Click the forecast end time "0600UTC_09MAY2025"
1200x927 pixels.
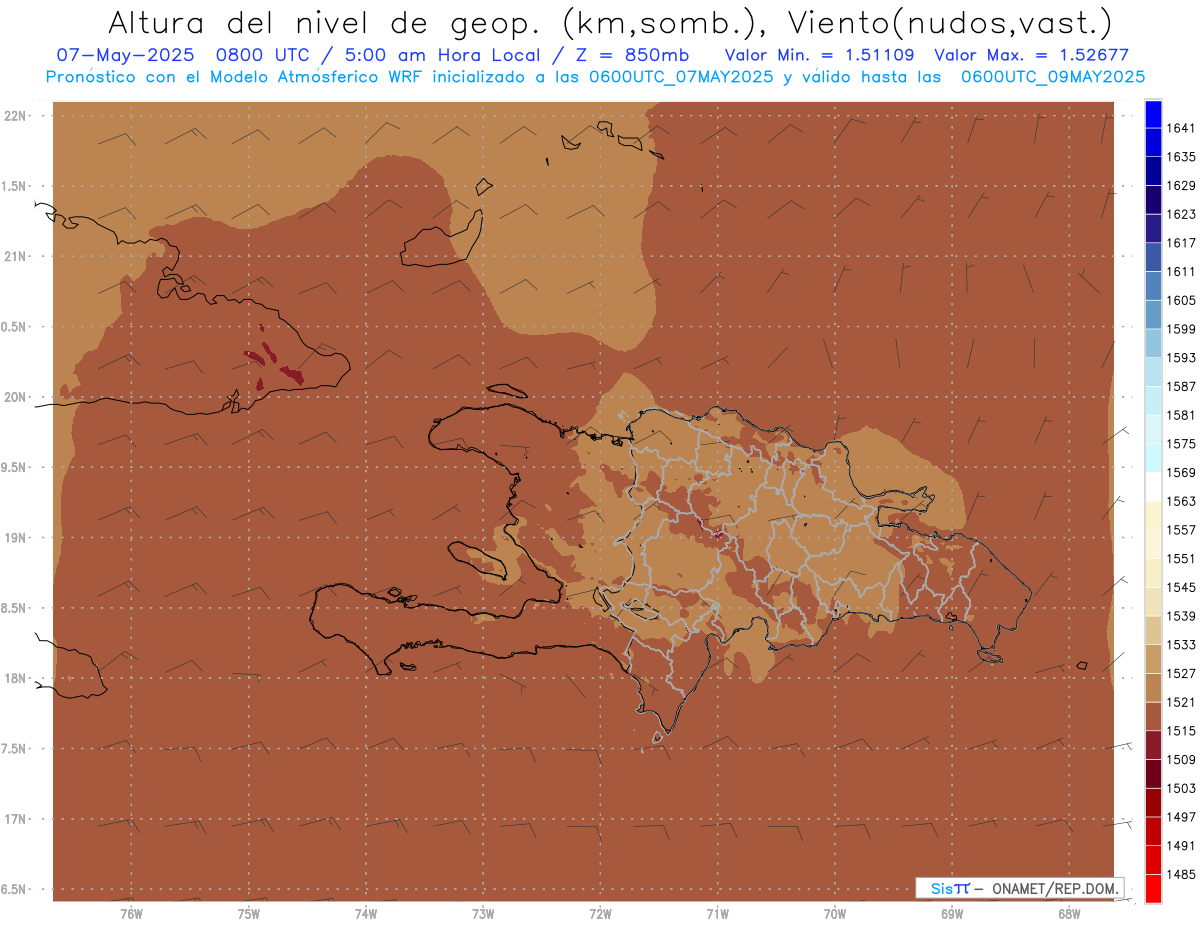pyautogui.click(x=1052, y=76)
